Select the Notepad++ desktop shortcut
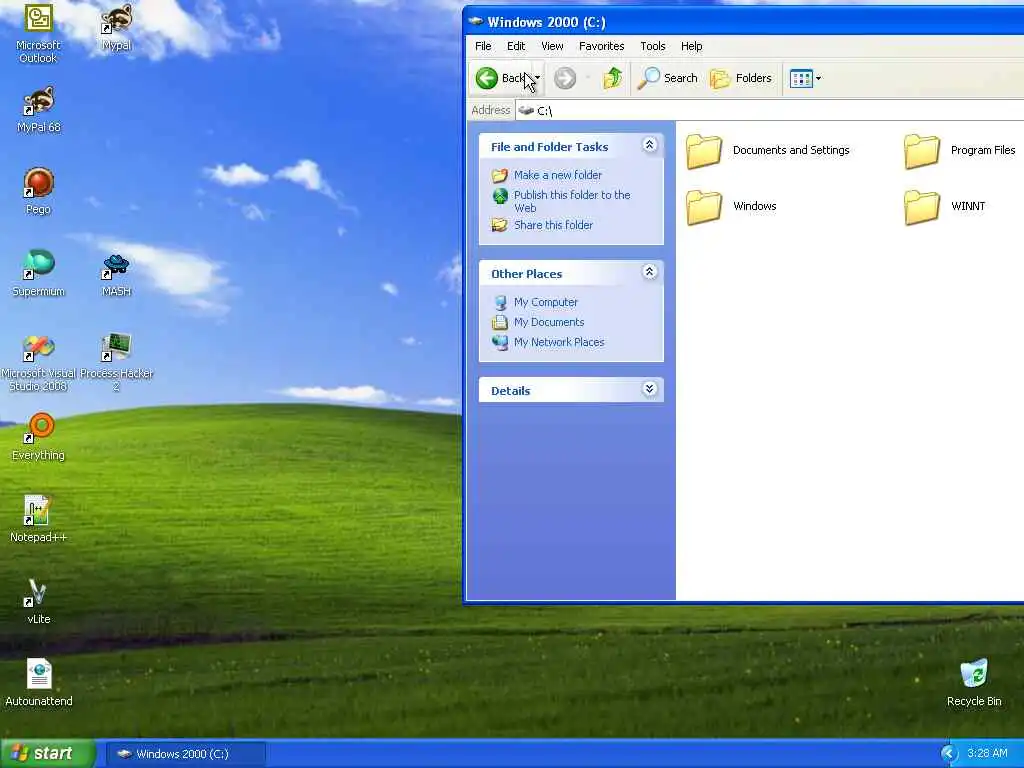 point(39,519)
